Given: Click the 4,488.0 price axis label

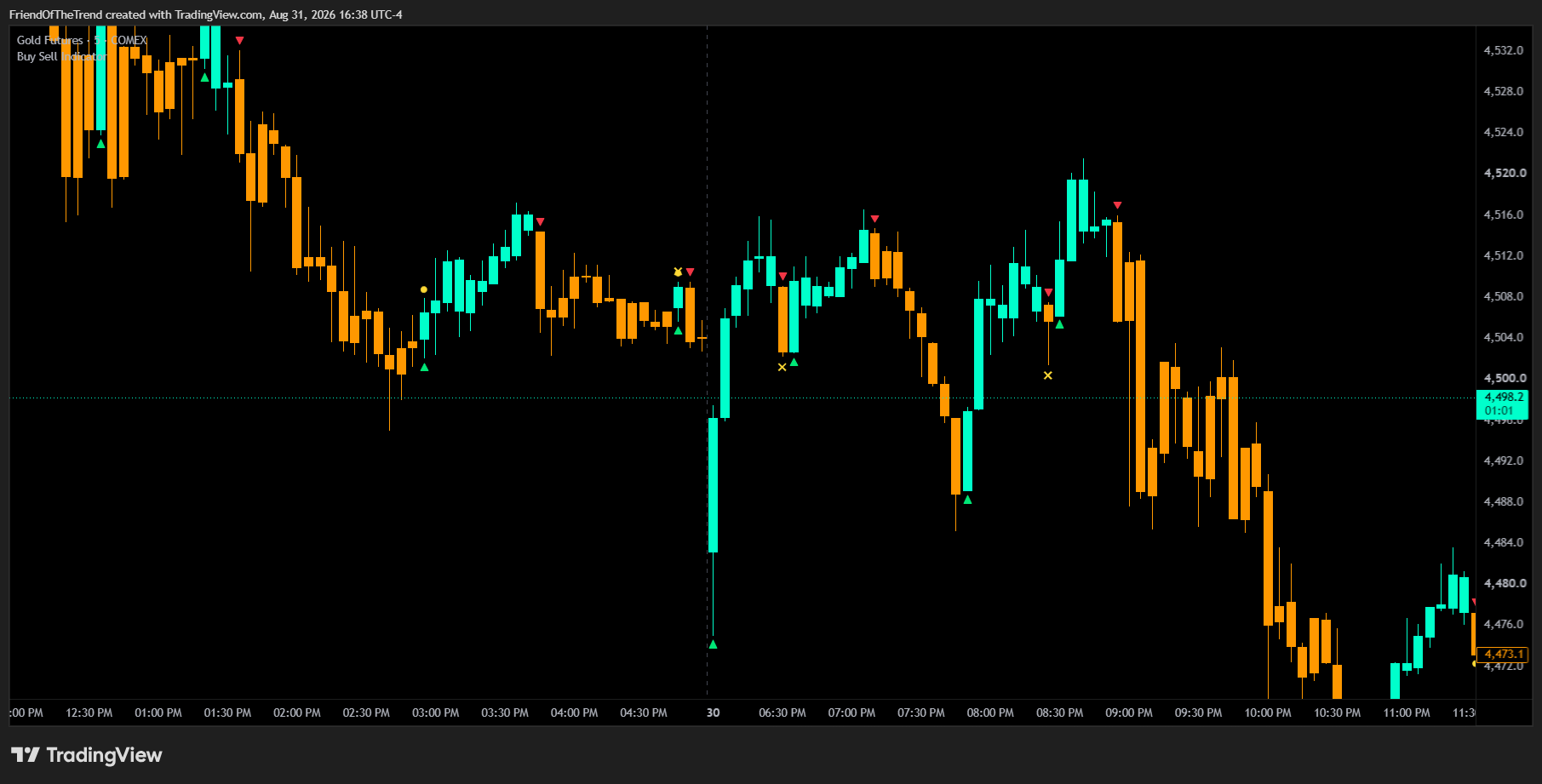Looking at the screenshot, I should point(1504,501).
